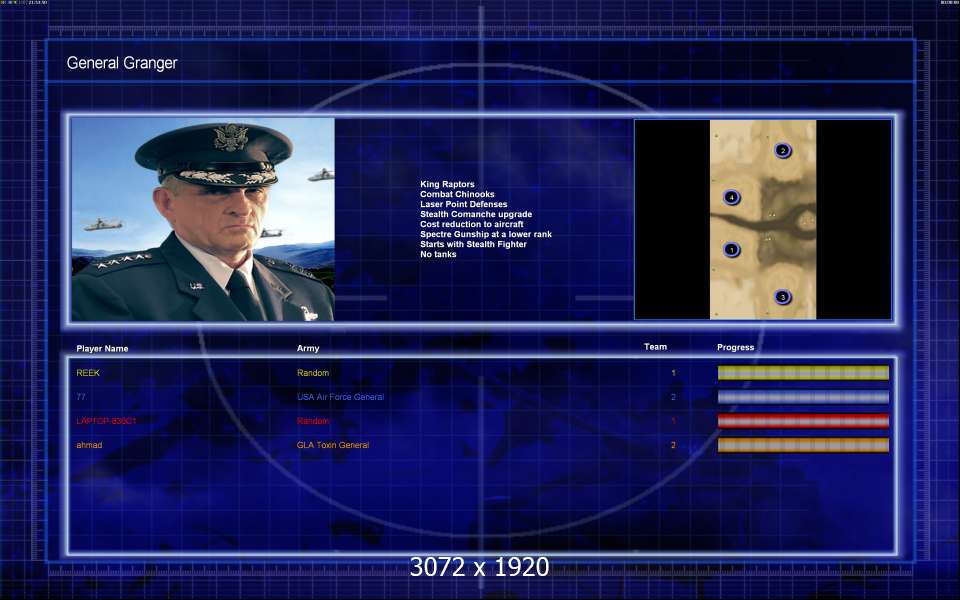Click start position marker 1 on the map

point(731,250)
